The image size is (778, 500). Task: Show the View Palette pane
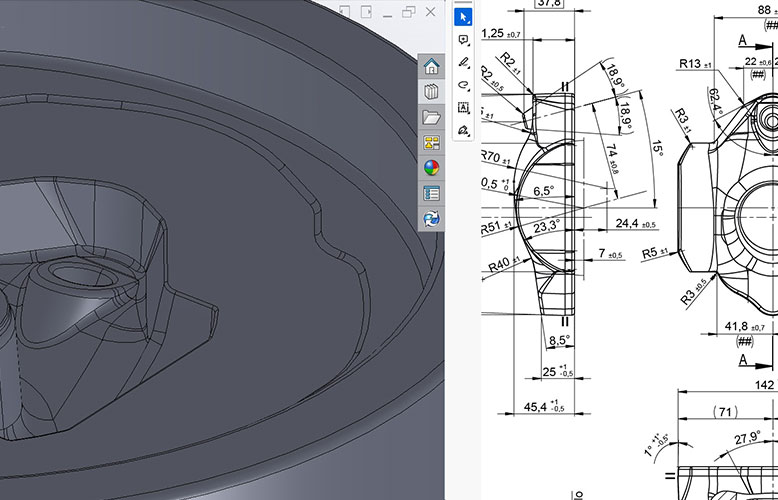(431, 143)
